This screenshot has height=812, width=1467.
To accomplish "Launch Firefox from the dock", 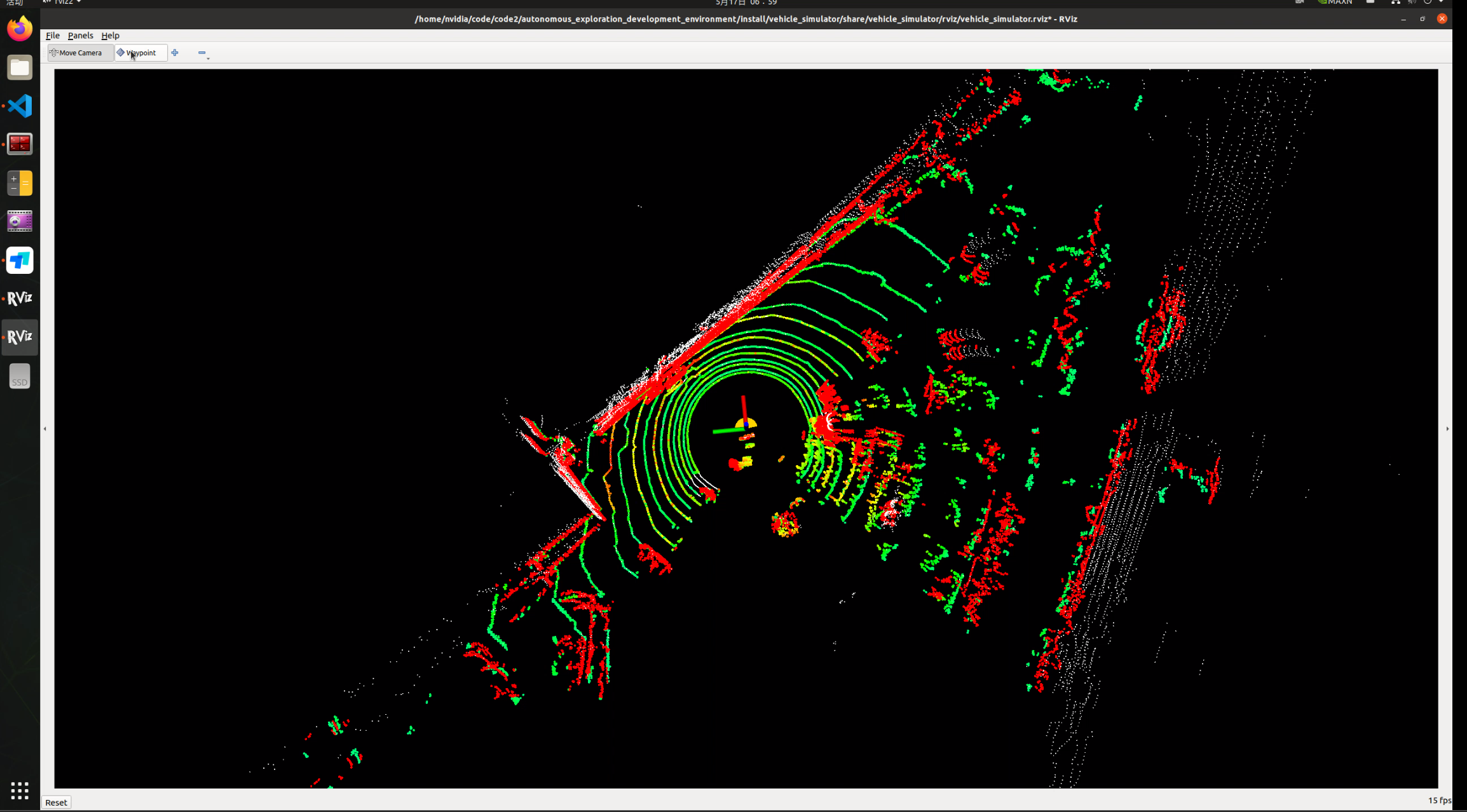I will pos(20,29).
